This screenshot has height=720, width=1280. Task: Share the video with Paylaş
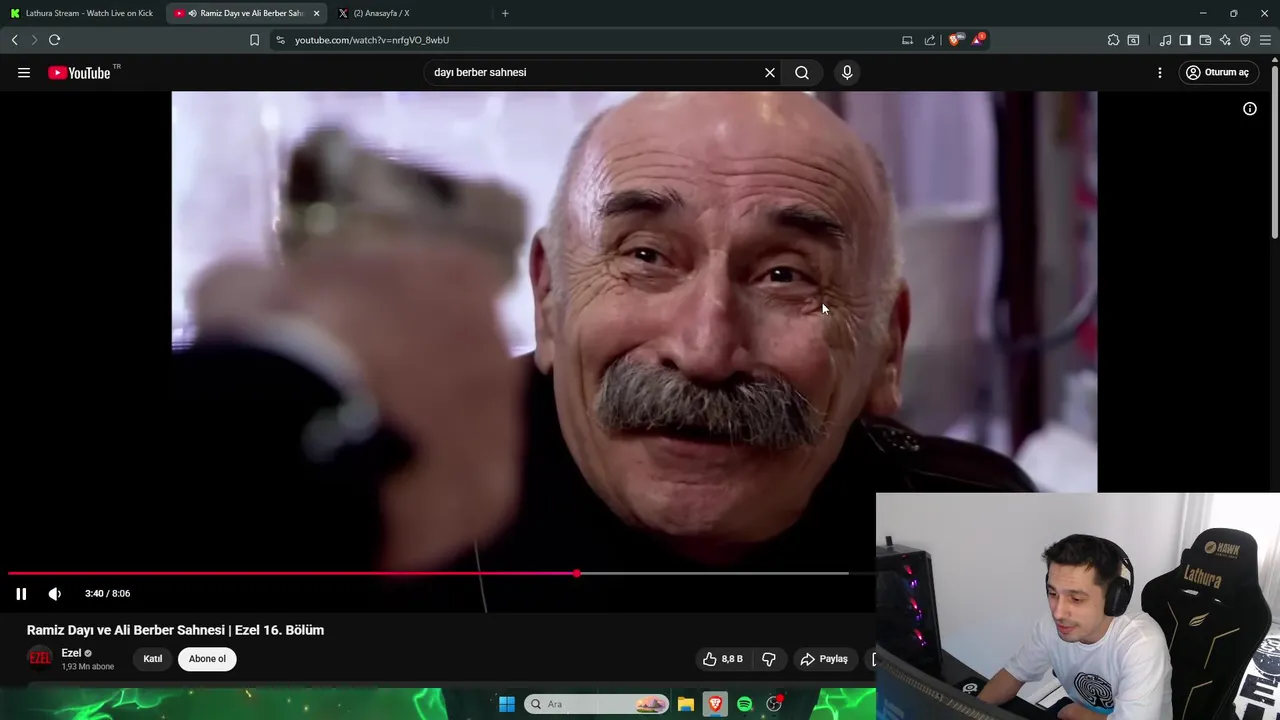824,659
